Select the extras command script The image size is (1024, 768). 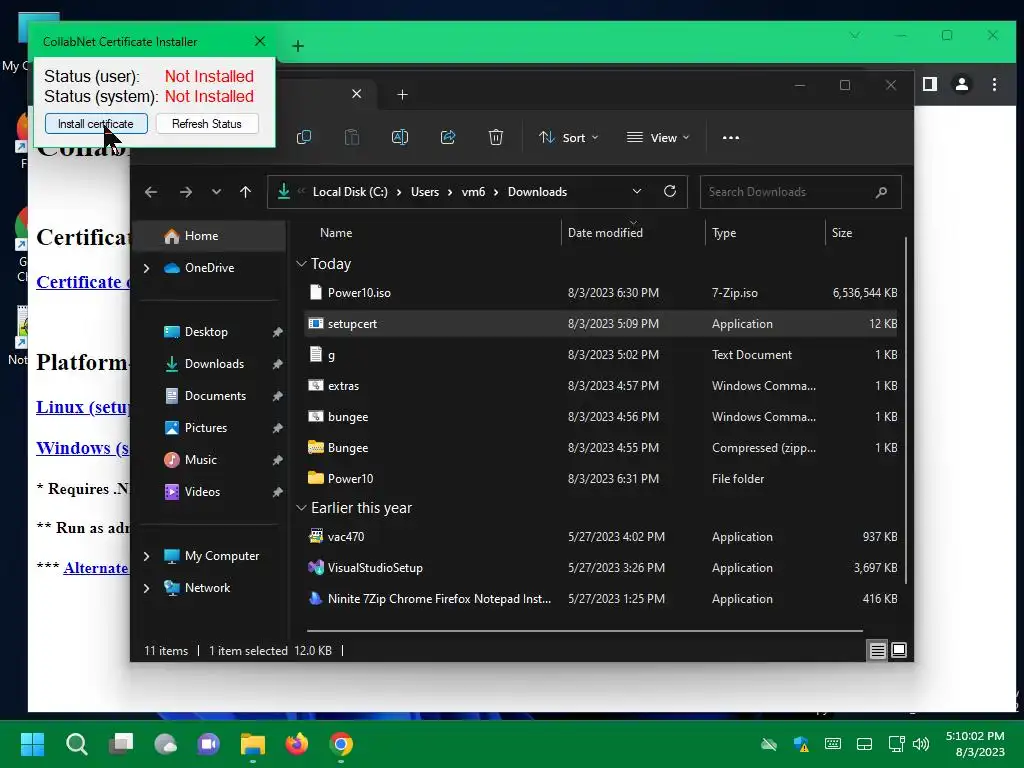[601, 386]
